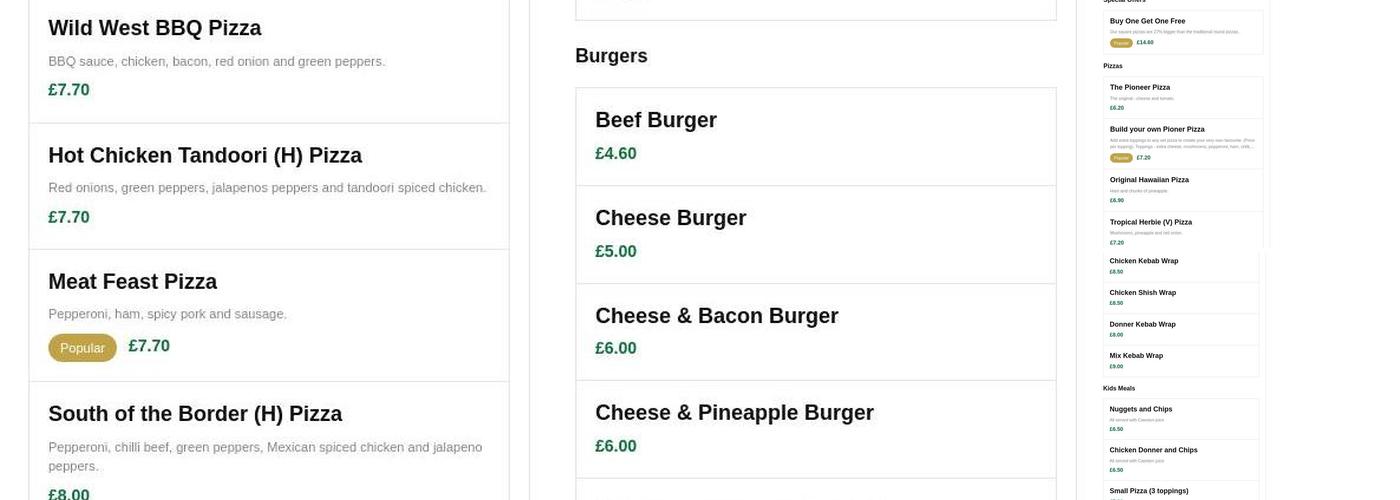Viewport: 1400px width, 500px height.
Task: Select Donner Kebab Wrap in side preview
Action: click(x=1142, y=324)
